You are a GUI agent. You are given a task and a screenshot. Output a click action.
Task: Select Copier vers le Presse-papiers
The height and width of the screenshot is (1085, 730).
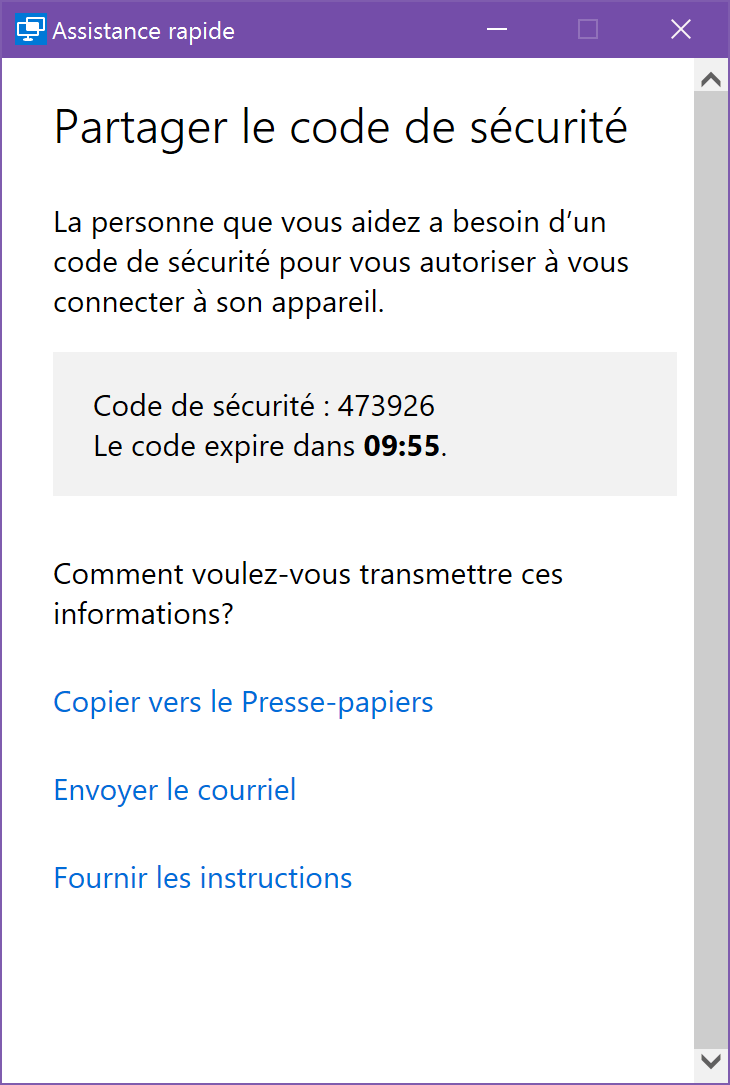pos(243,702)
